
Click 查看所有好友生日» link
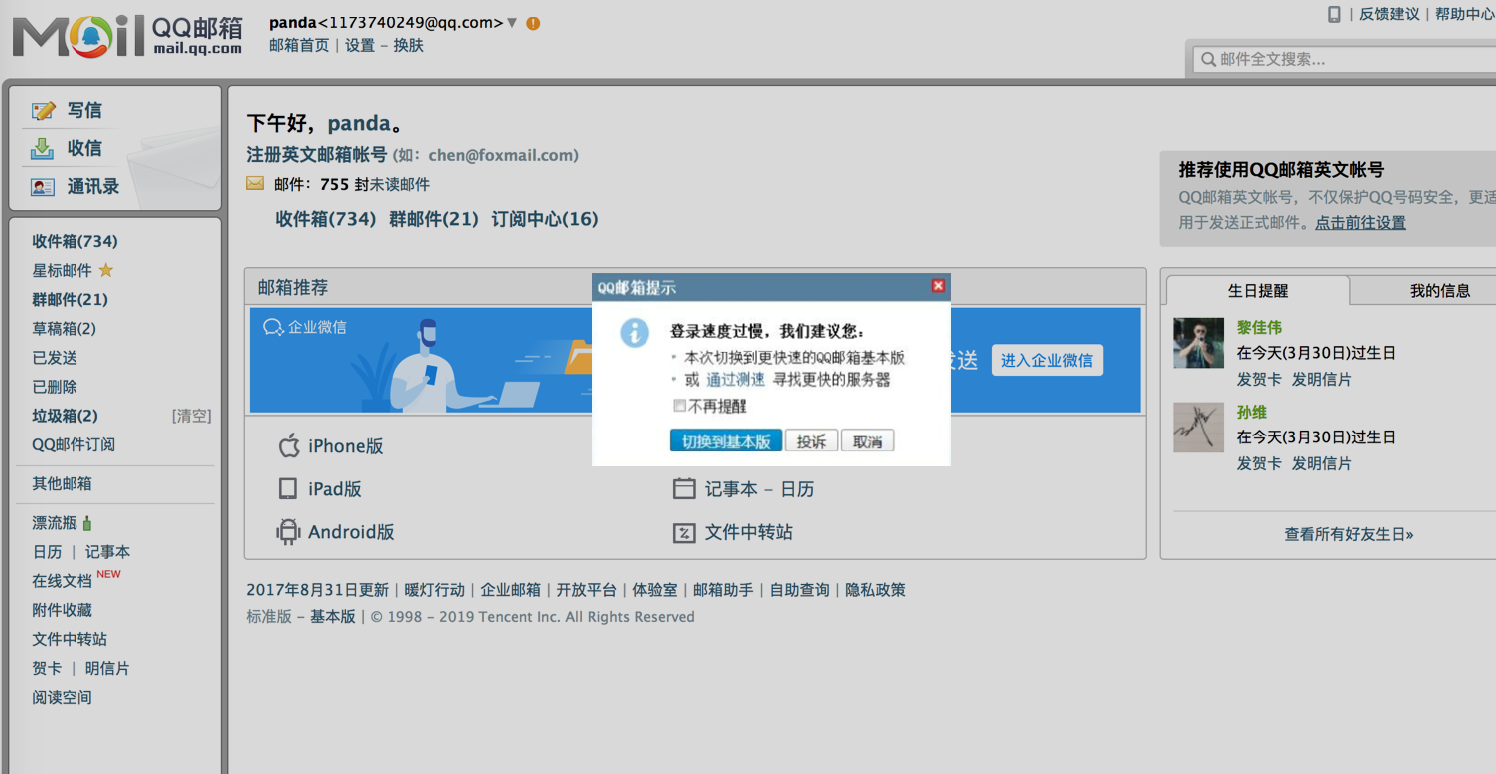[1349, 534]
